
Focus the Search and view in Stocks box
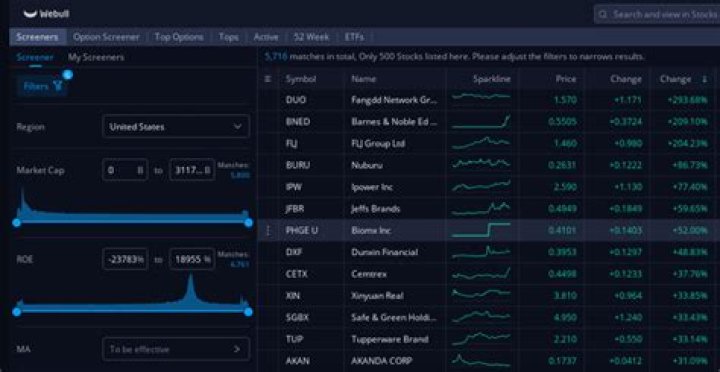point(657,14)
